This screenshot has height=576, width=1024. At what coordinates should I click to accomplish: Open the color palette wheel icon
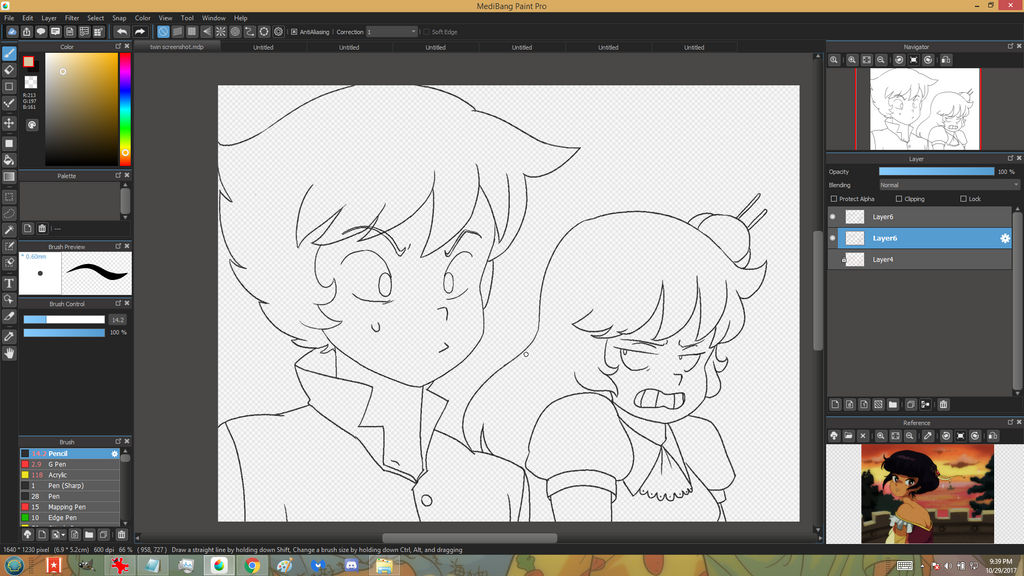pyautogui.click(x=32, y=125)
